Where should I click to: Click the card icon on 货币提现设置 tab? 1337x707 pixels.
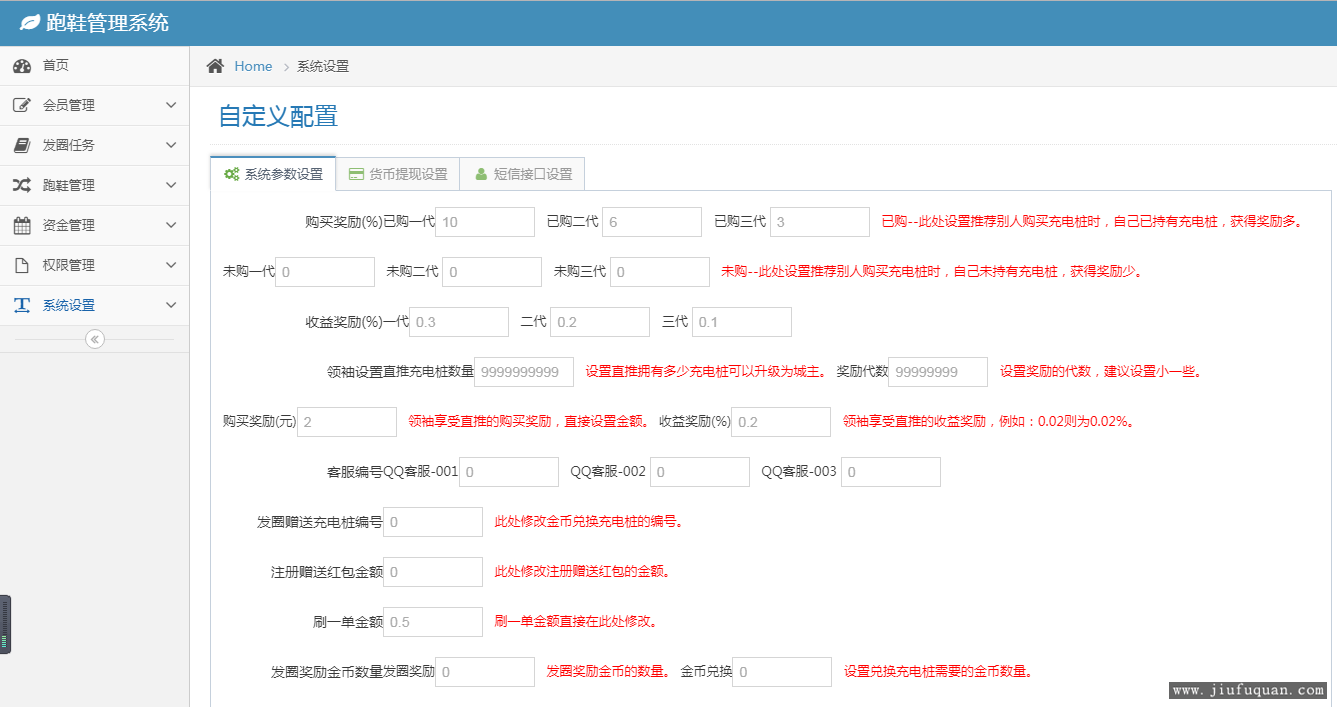tap(356, 174)
